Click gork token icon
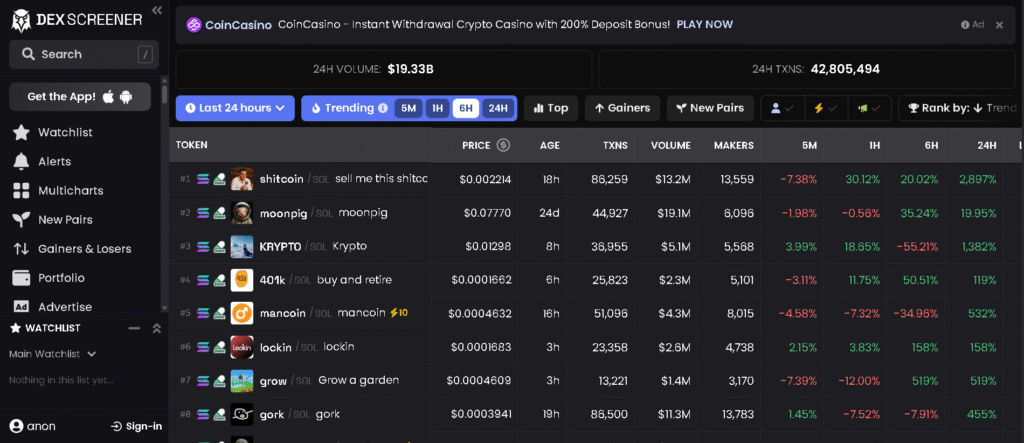 [242, 414]
